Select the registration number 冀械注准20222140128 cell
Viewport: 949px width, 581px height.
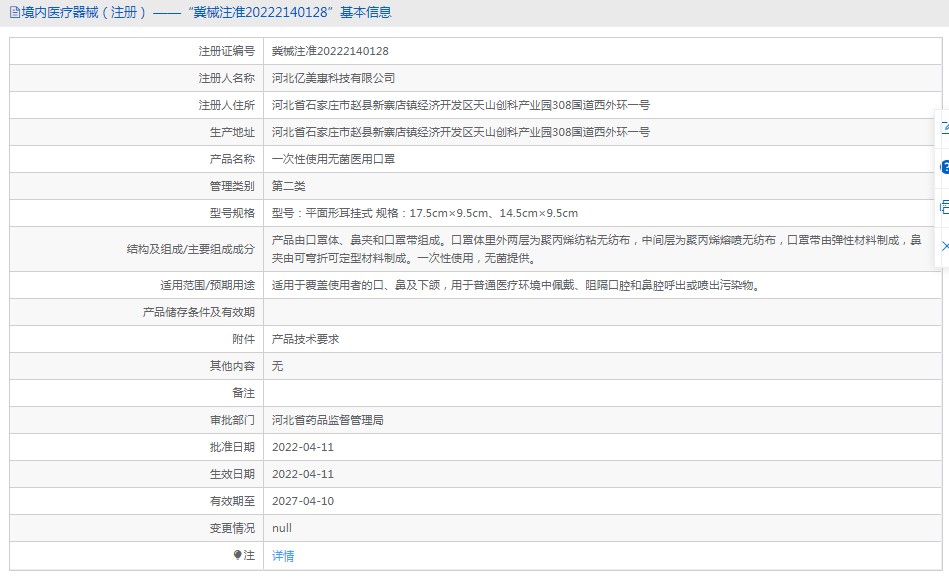coord(330,51)
